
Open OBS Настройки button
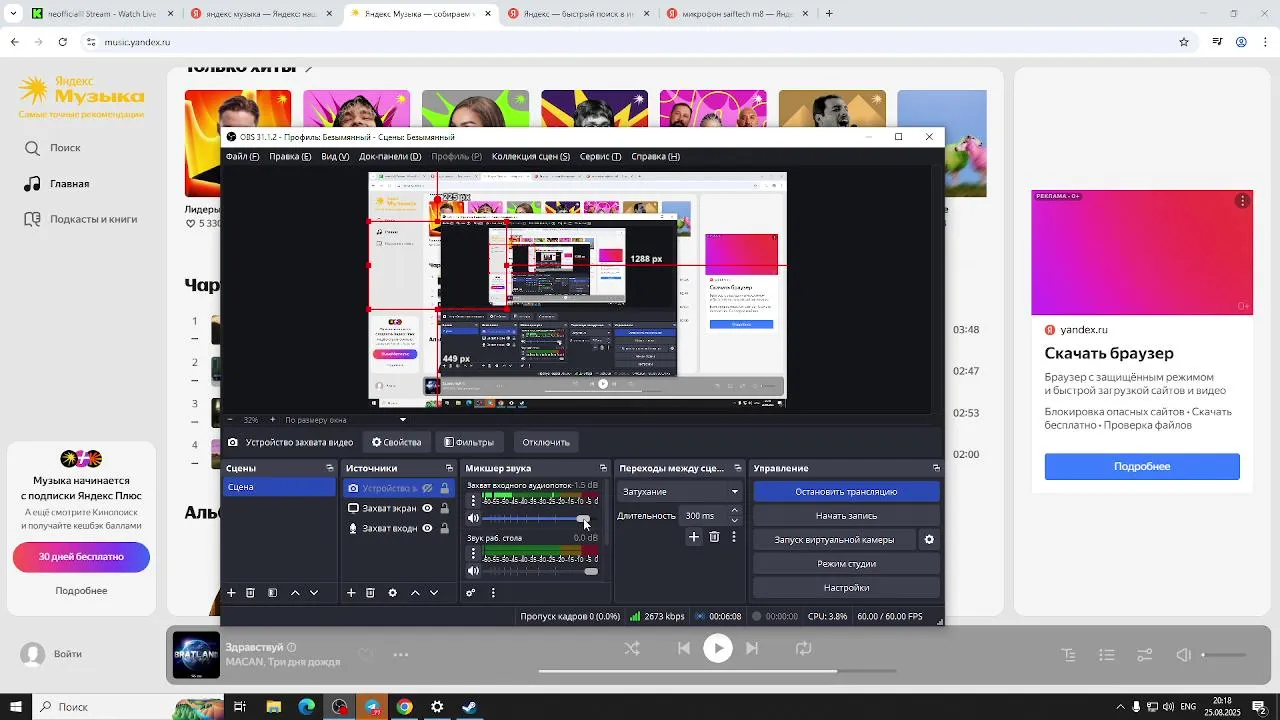(846, 587)
